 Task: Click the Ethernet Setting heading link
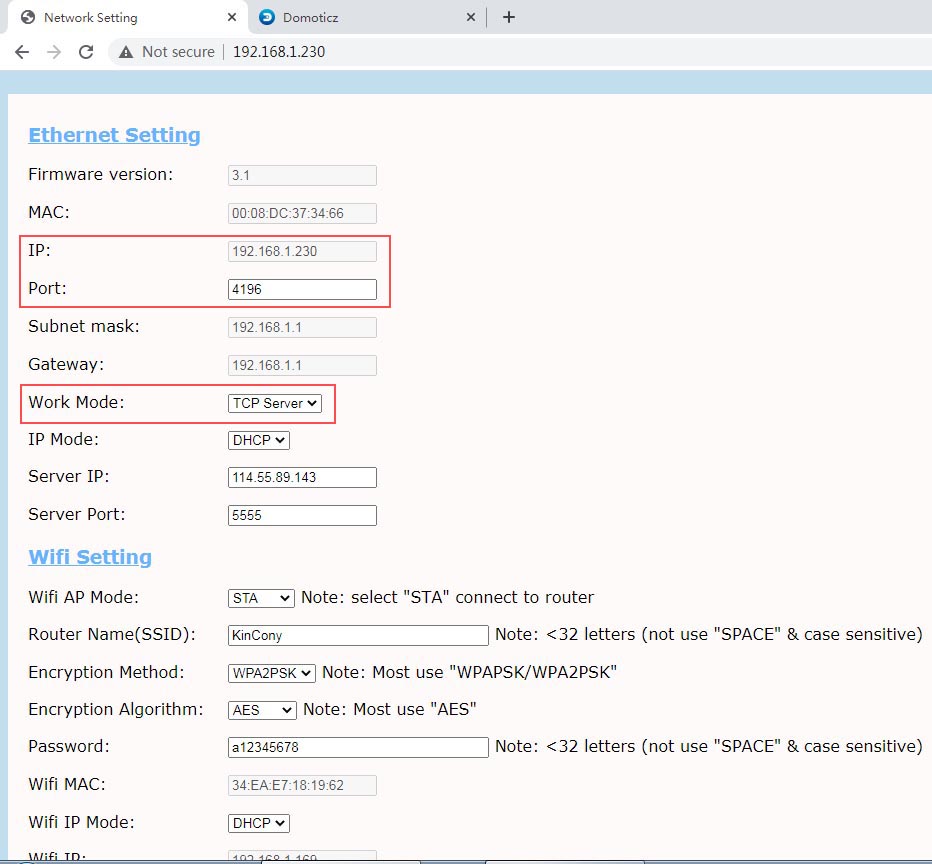click(x=114, y=136)
